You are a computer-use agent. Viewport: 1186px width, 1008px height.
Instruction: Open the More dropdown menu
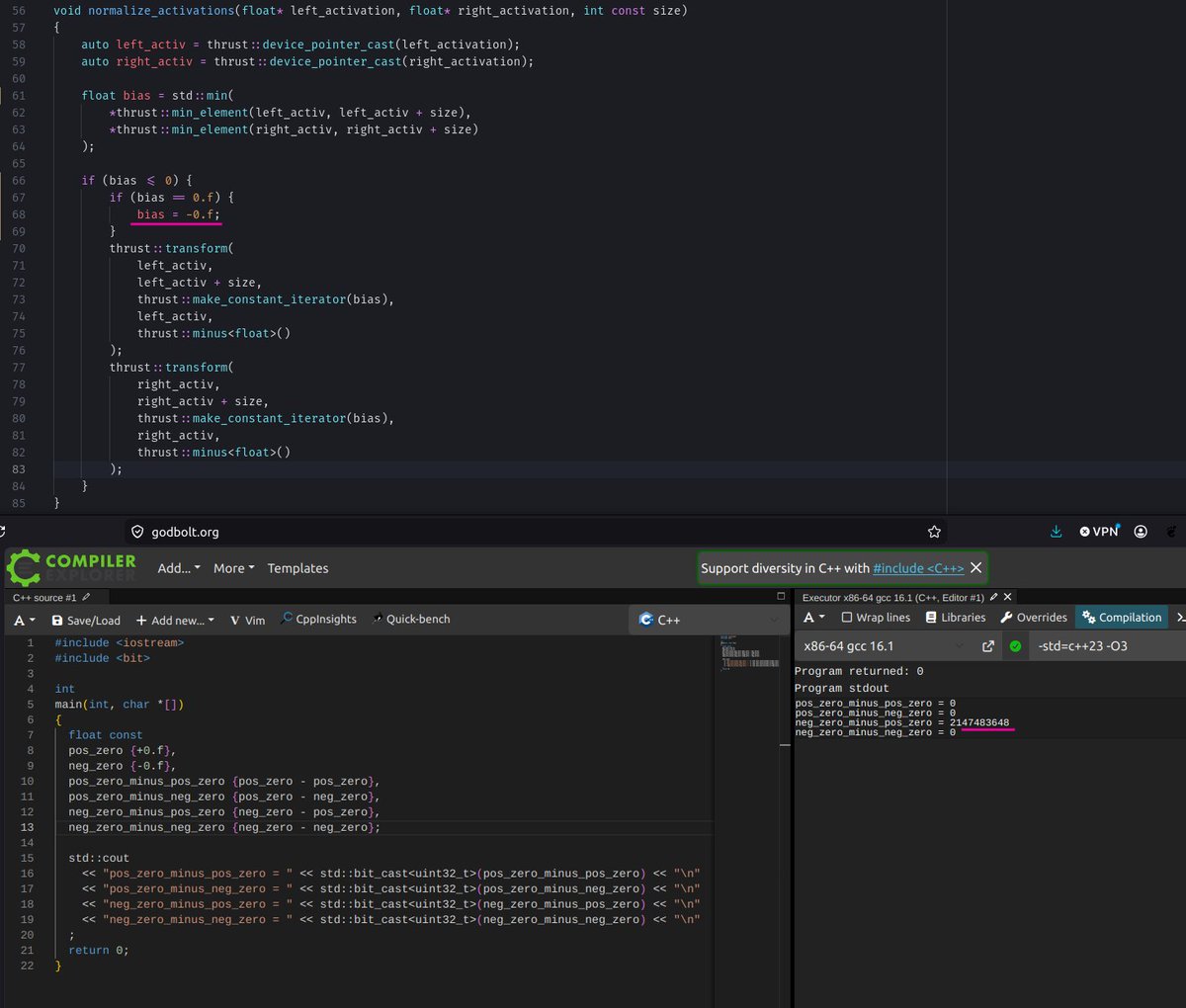click(234, 568)
